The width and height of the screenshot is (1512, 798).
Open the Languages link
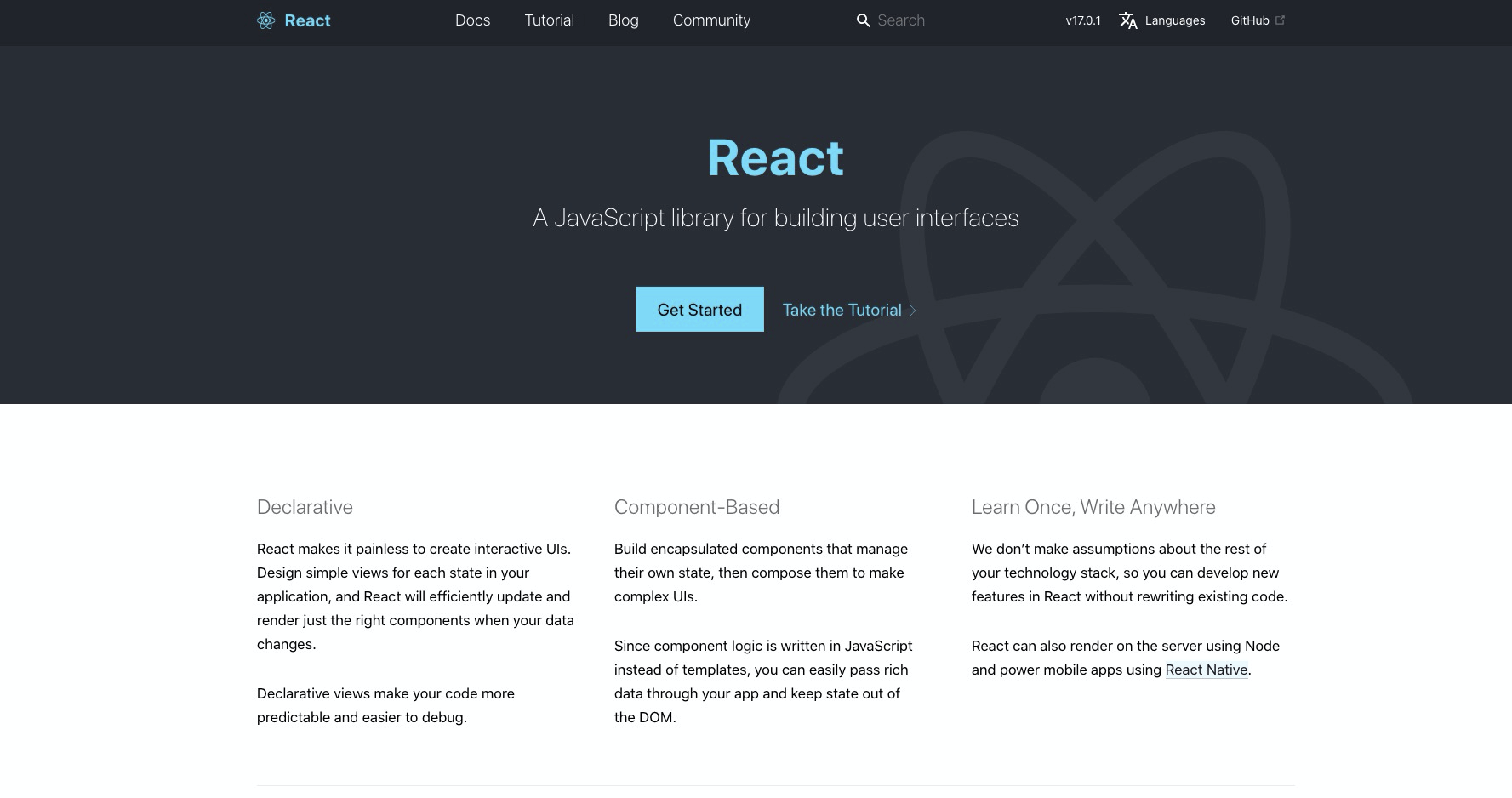point(1175,20)
